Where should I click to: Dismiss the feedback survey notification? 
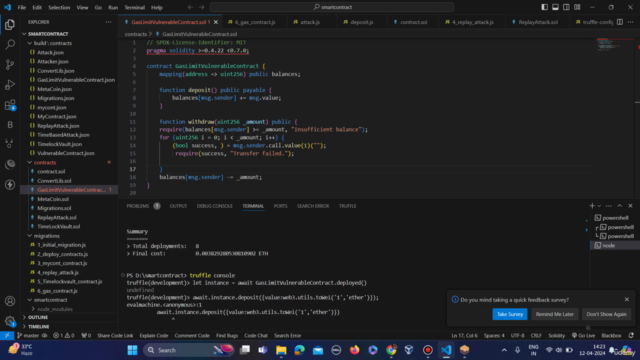(627, 299)
